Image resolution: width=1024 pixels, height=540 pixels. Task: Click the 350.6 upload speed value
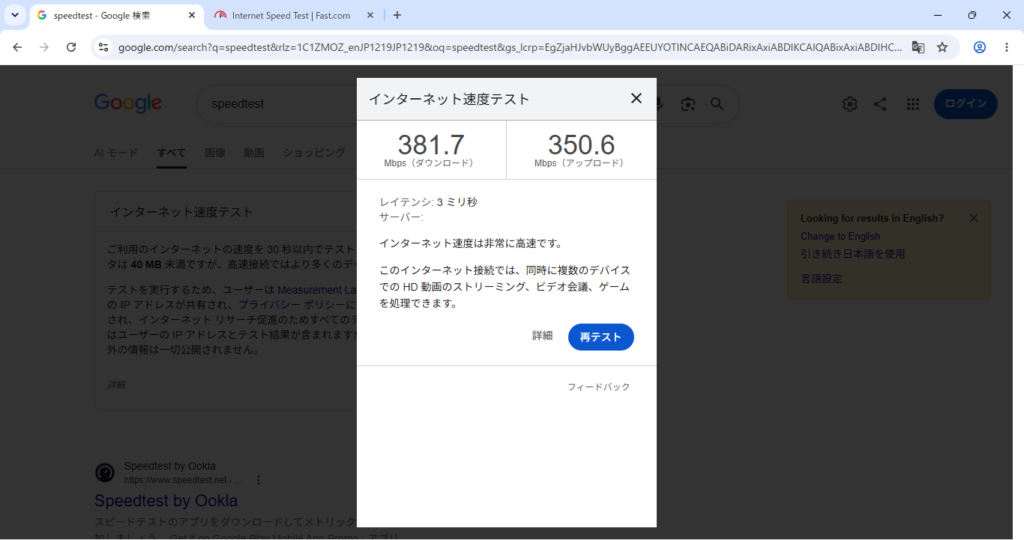pyautogui.click(x=581, y=144)
